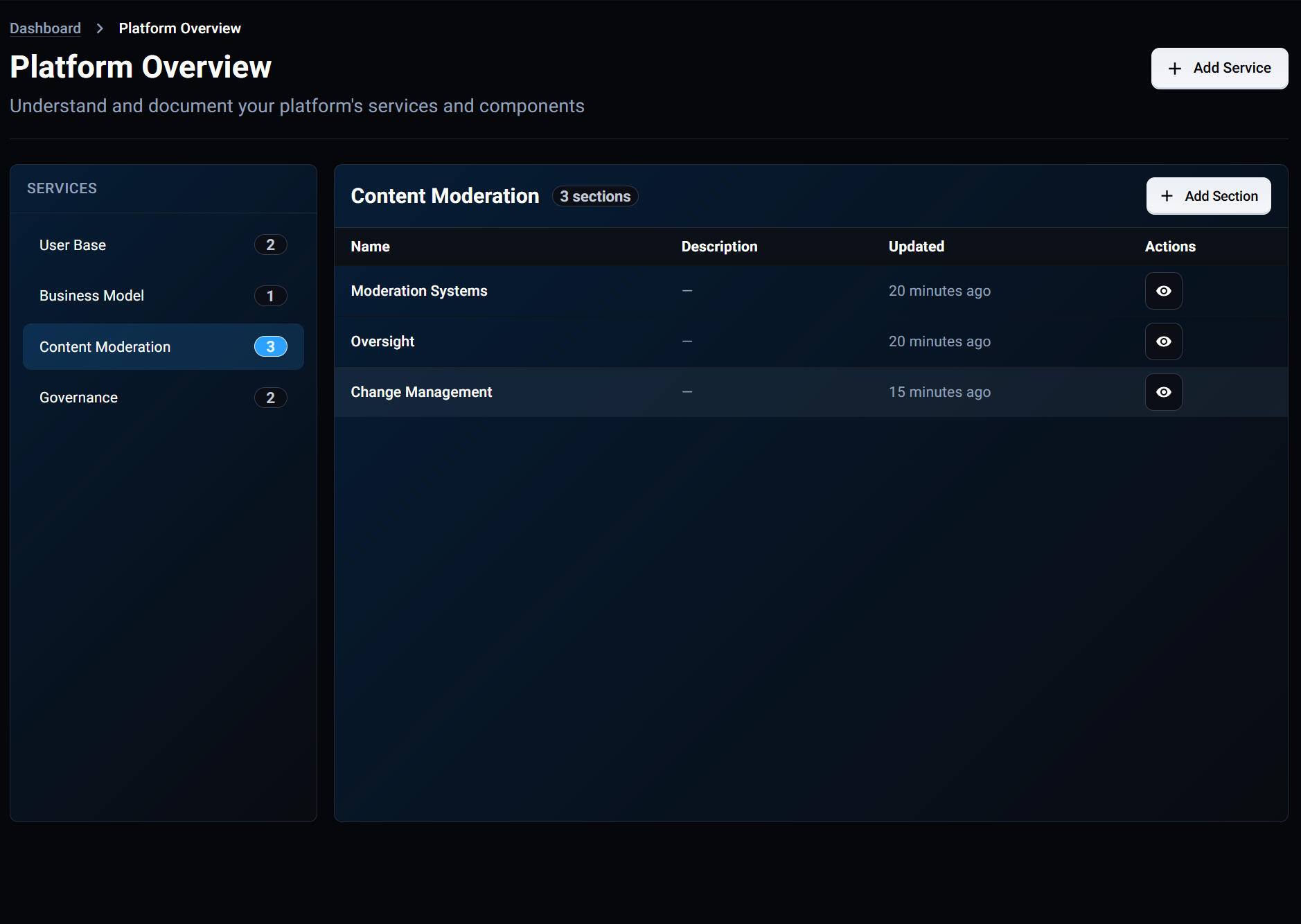Open the Business Model service
Screen dimensions: 1301x924
91,296
